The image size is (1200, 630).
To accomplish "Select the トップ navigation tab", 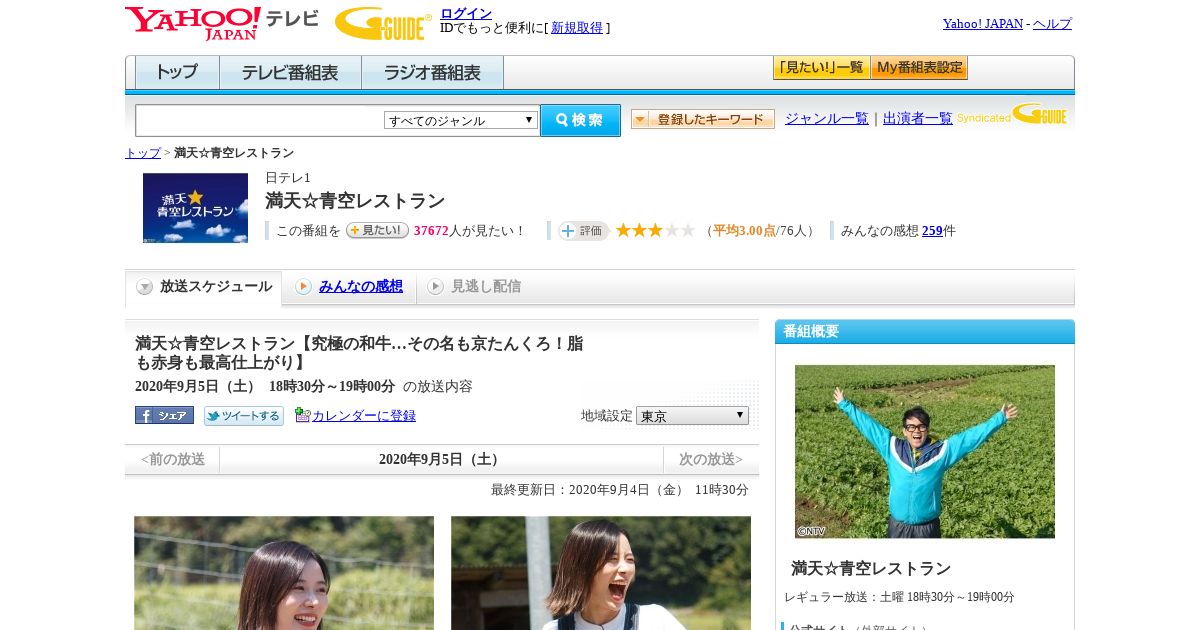I will [177, 73].
